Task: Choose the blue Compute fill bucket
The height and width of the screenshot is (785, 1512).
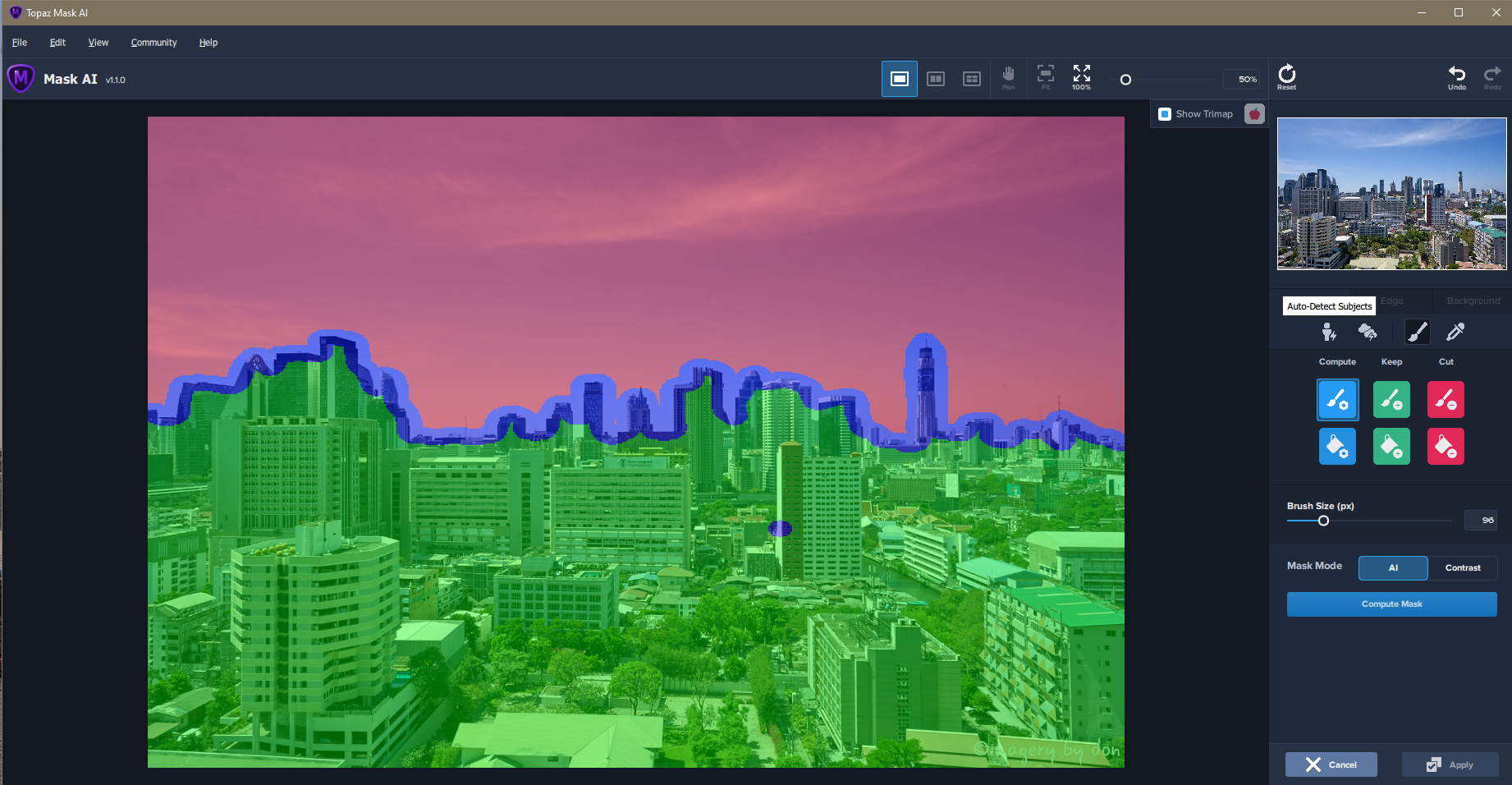Action: (x=1338, y=447)
